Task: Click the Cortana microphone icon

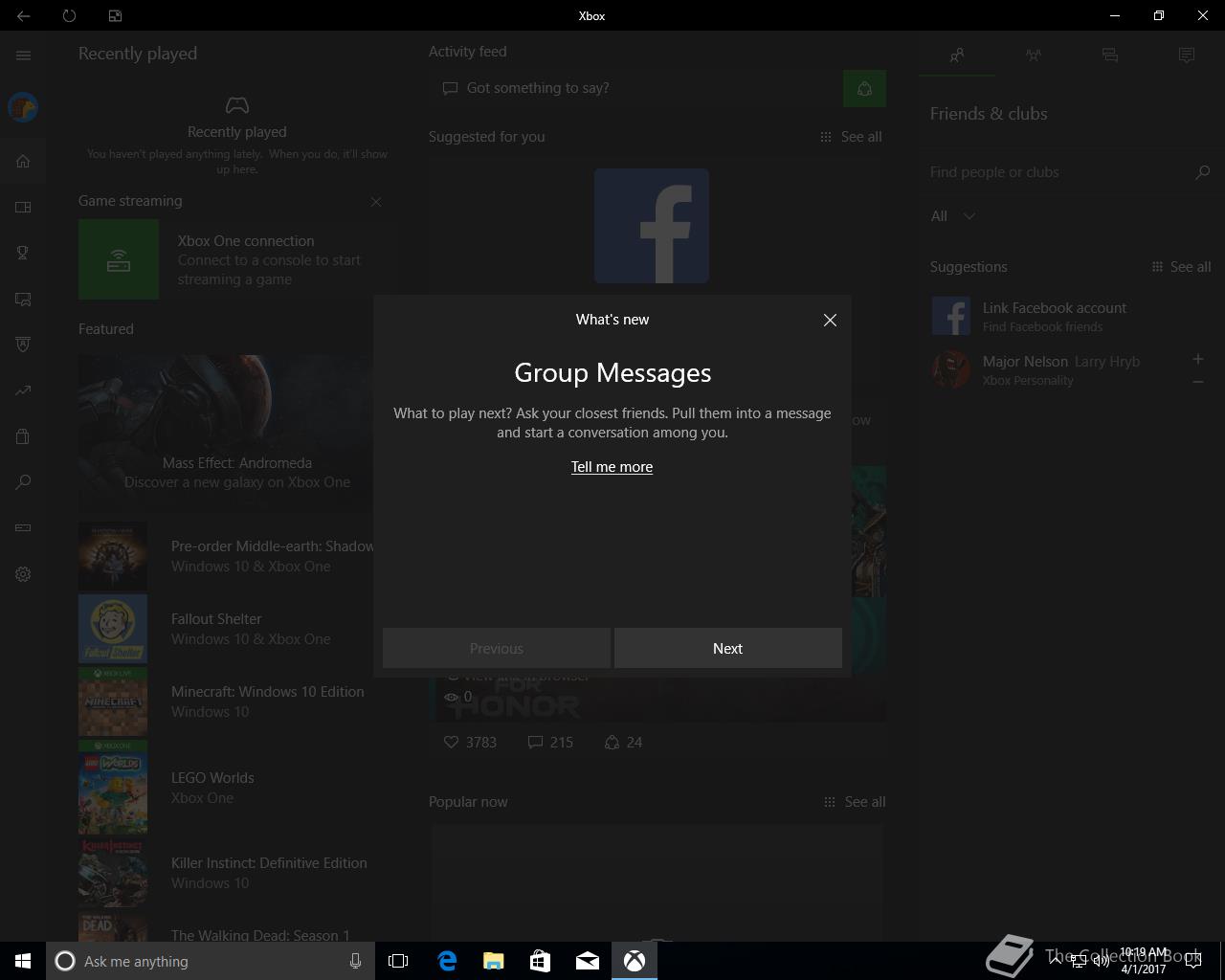Action: point(355,961)
